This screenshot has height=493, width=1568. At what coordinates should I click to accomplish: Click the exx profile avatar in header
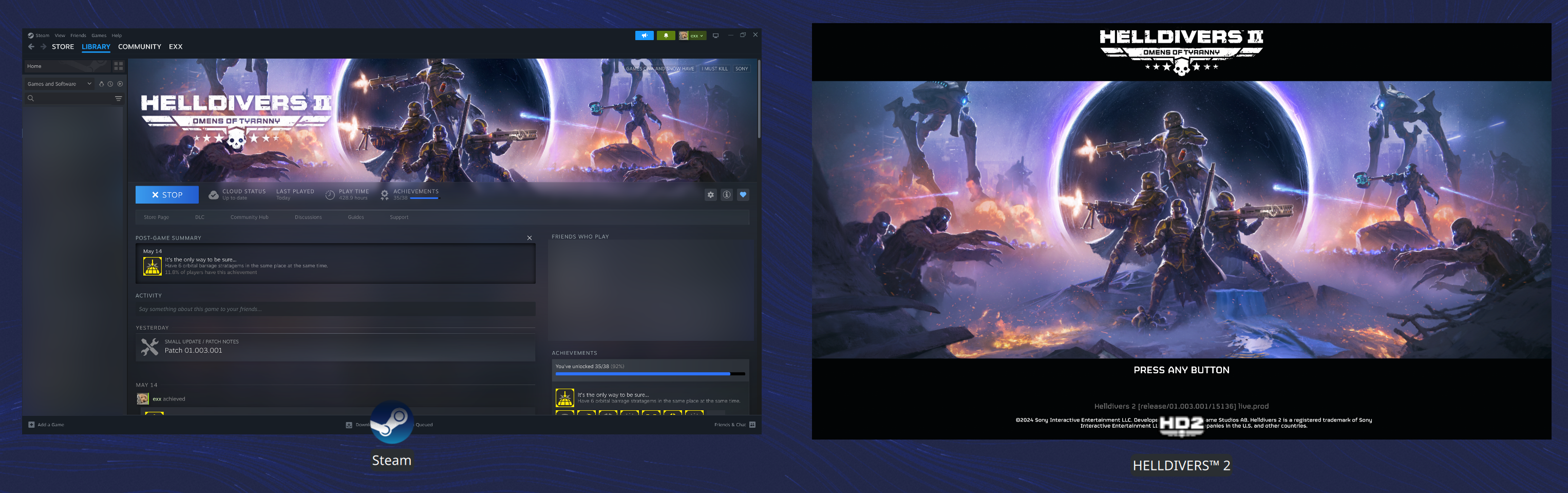(684, 35)
